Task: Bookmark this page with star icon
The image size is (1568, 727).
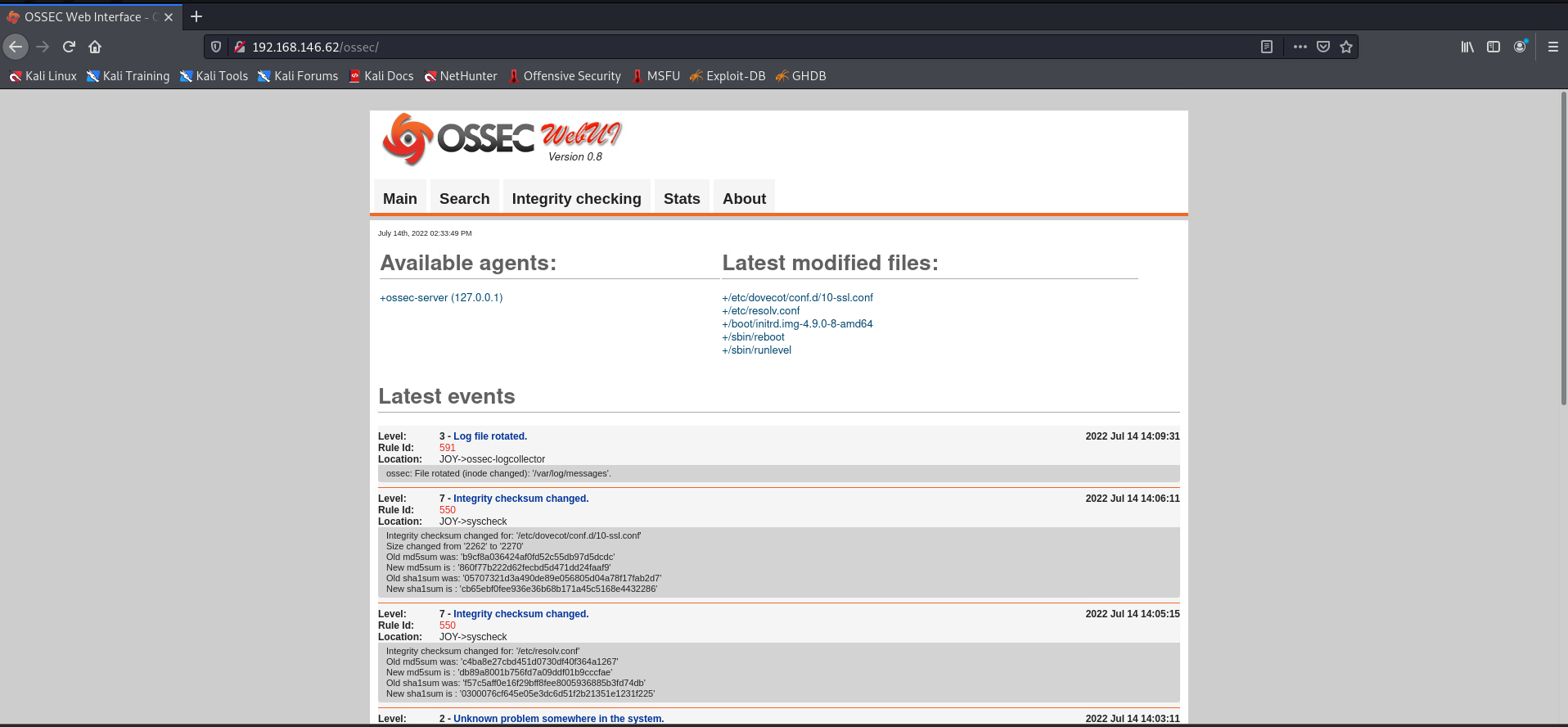Action: click(x=1346, y=47)
